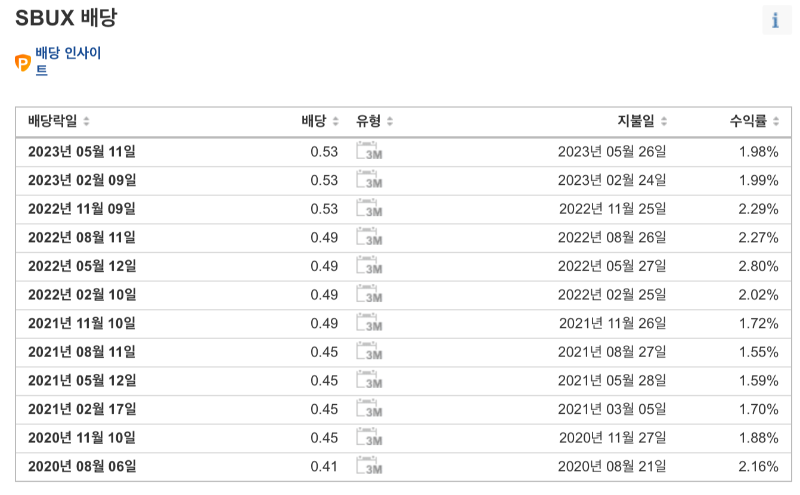This screenshot has height=495, width=800.
Task: Click the 1.72% yield value
Action: point(759,323)
